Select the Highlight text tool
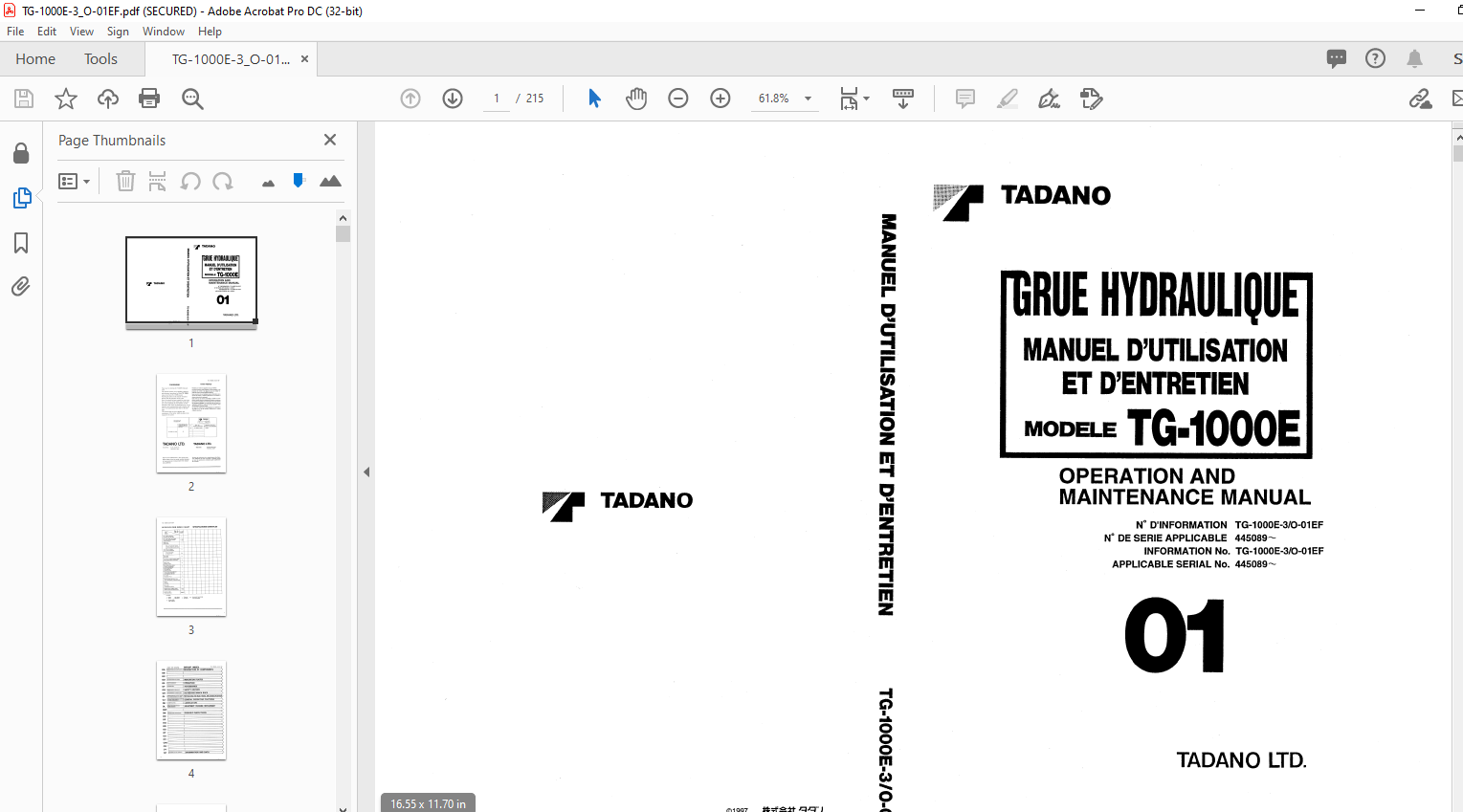The width and height of the screenshot is (1463, 812). tap(1008, 99)
